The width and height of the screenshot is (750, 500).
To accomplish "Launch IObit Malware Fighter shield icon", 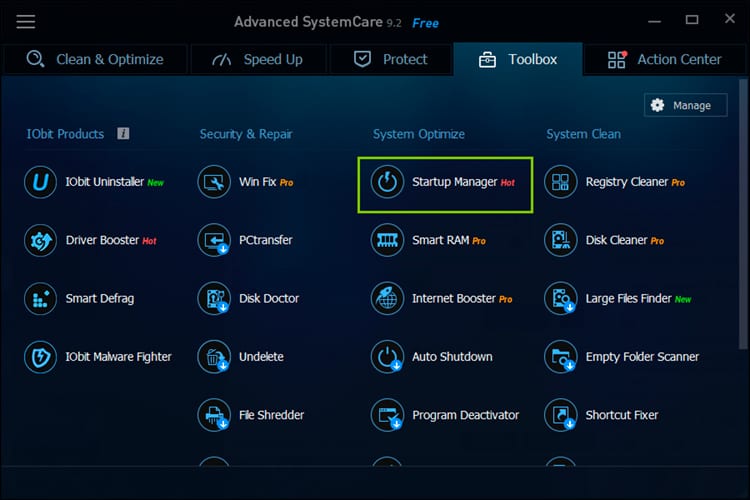I will point(41,357).
